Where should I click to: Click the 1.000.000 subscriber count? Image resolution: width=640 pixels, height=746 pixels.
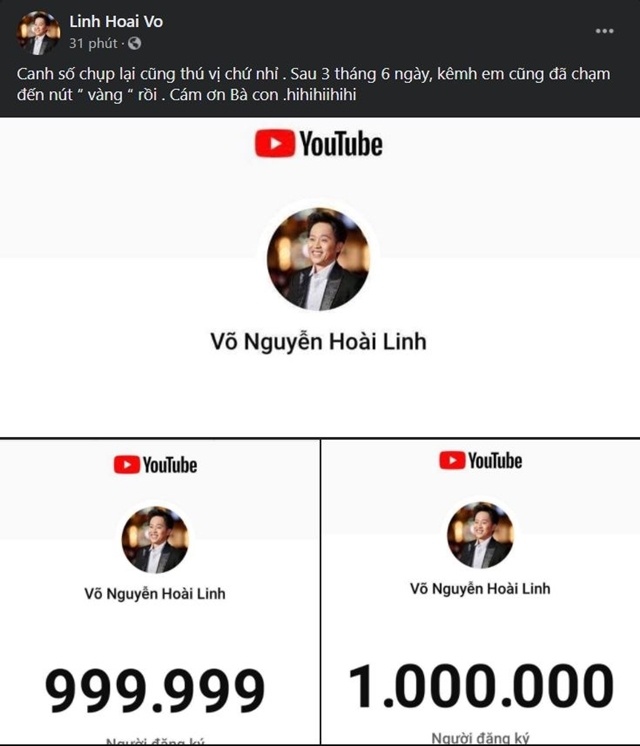[x=481, y=685]
